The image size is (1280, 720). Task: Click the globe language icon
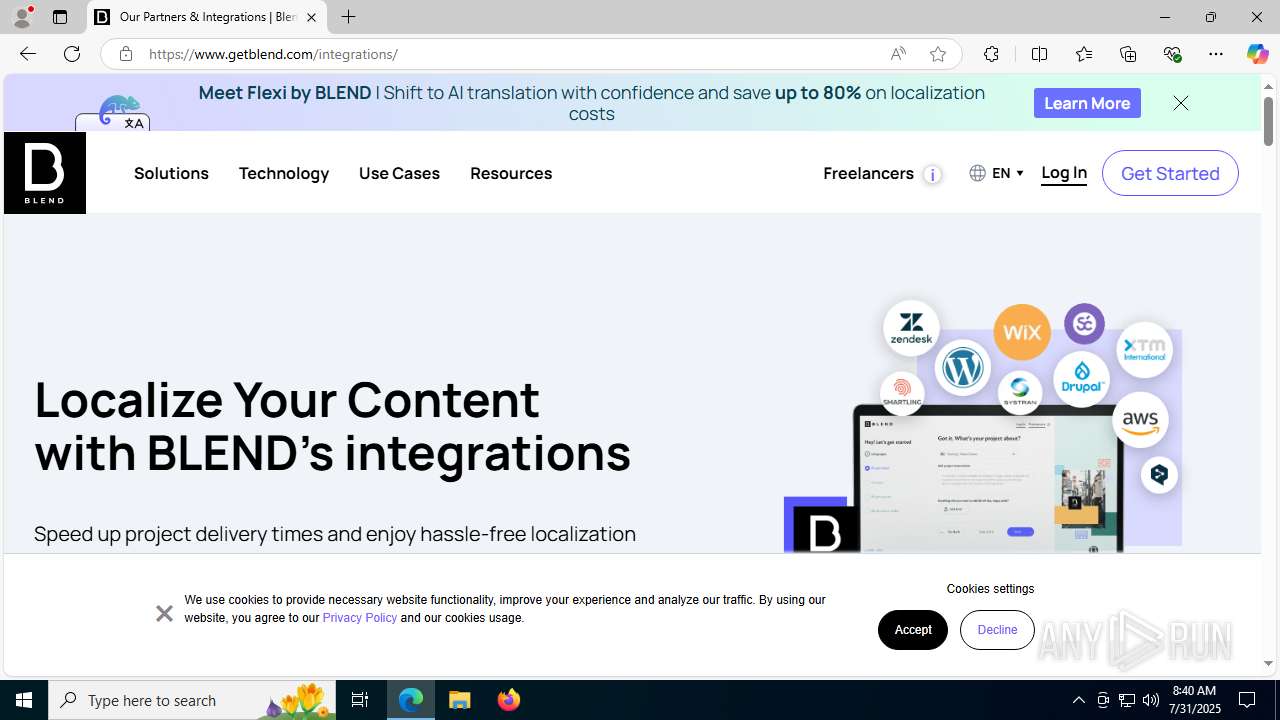pos(977,173)
